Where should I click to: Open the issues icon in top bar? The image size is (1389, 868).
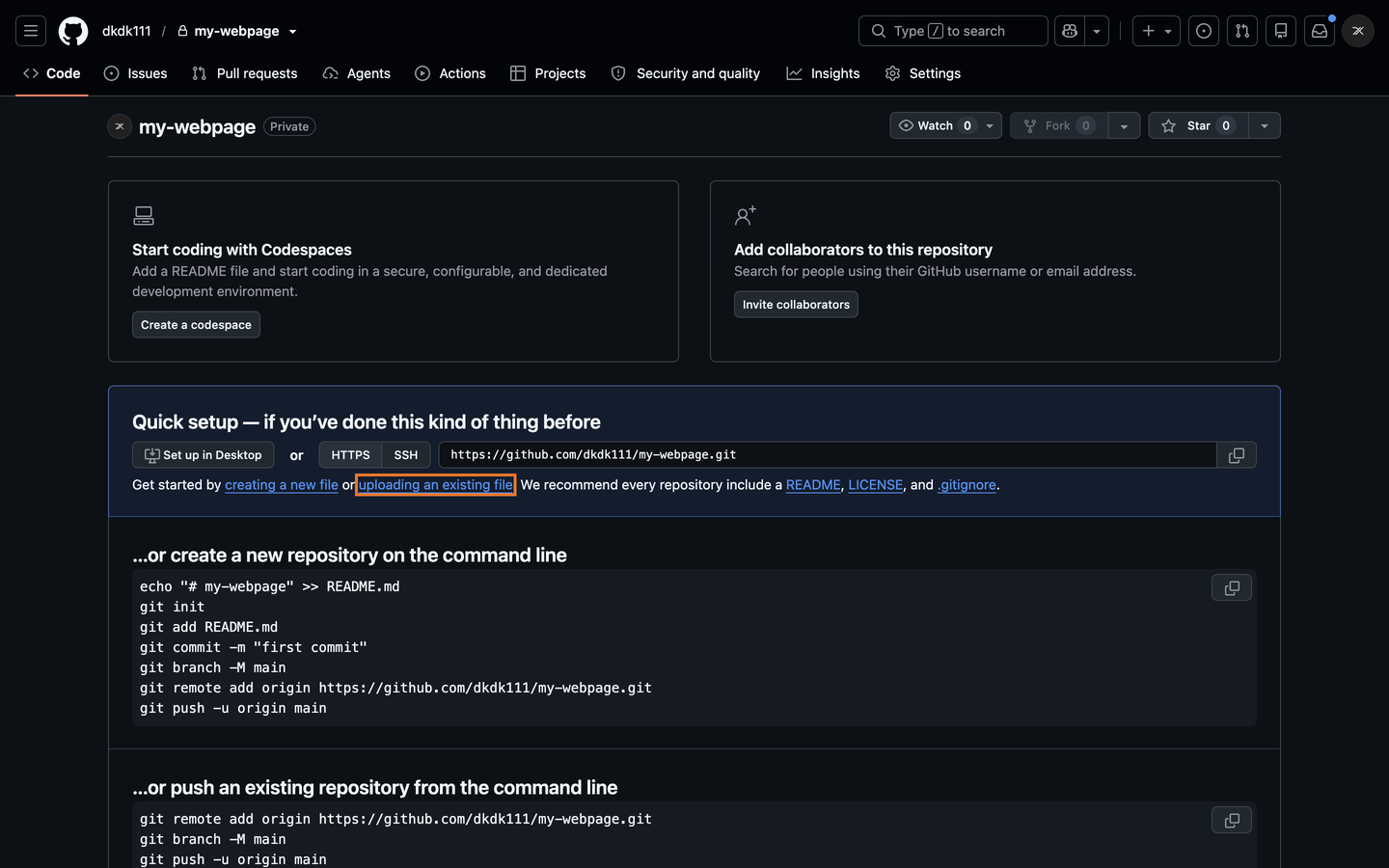click(1204, 31)
